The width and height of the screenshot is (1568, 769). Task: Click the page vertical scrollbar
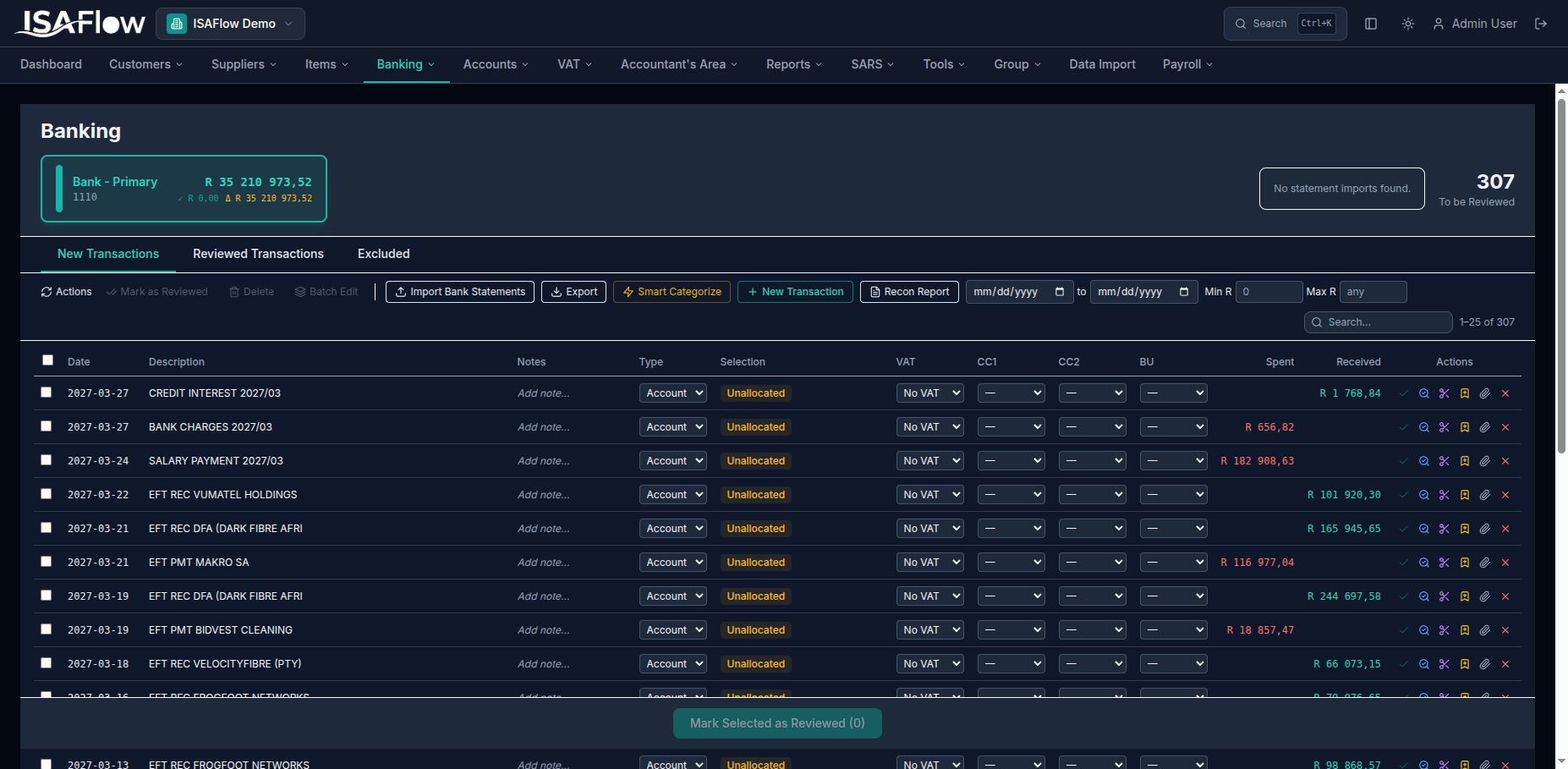1561,275
